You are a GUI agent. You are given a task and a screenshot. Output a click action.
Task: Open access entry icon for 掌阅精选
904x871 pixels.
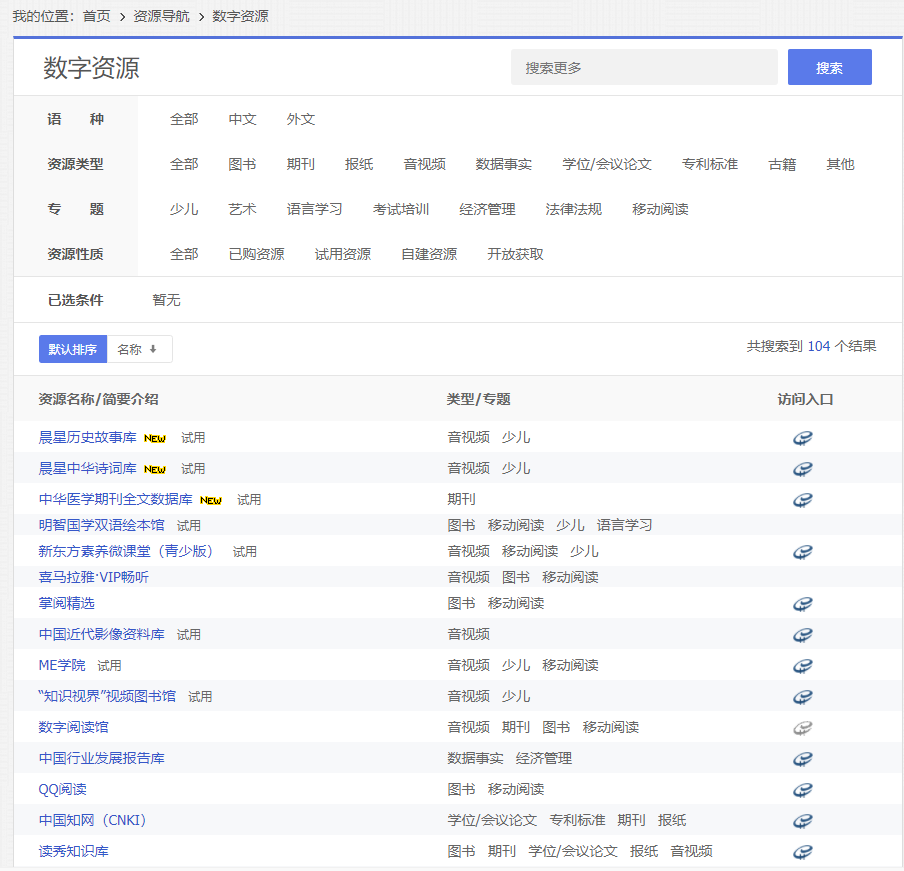[x=802, y=604]
